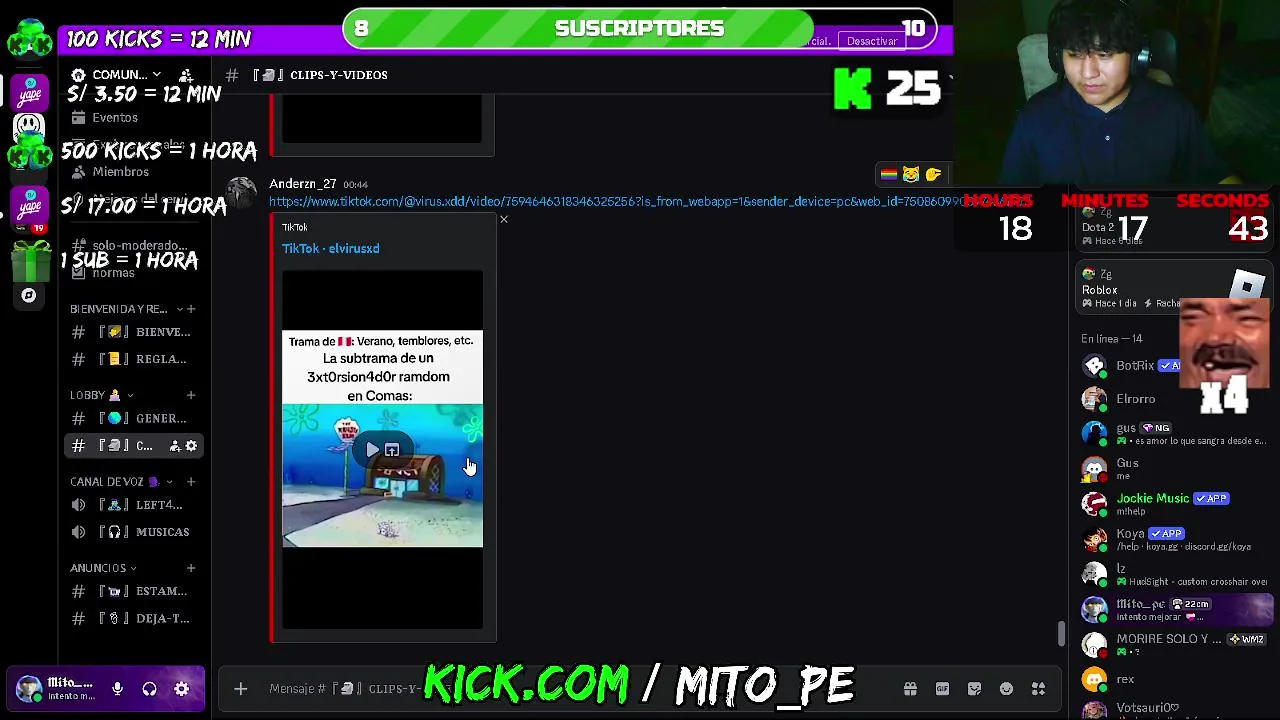Open member gus with NG tag
1280x720 pixels.
click(1175, 433)
